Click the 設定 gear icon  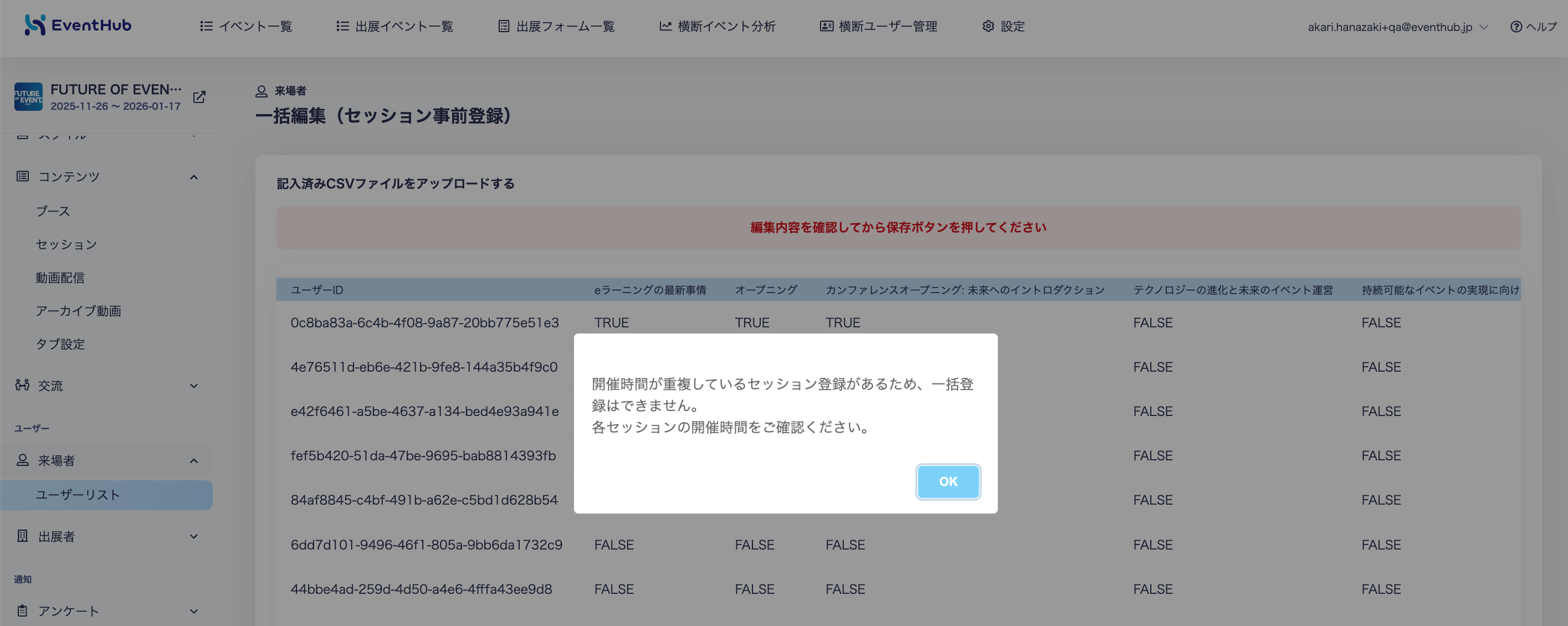[x=988, y=26]
